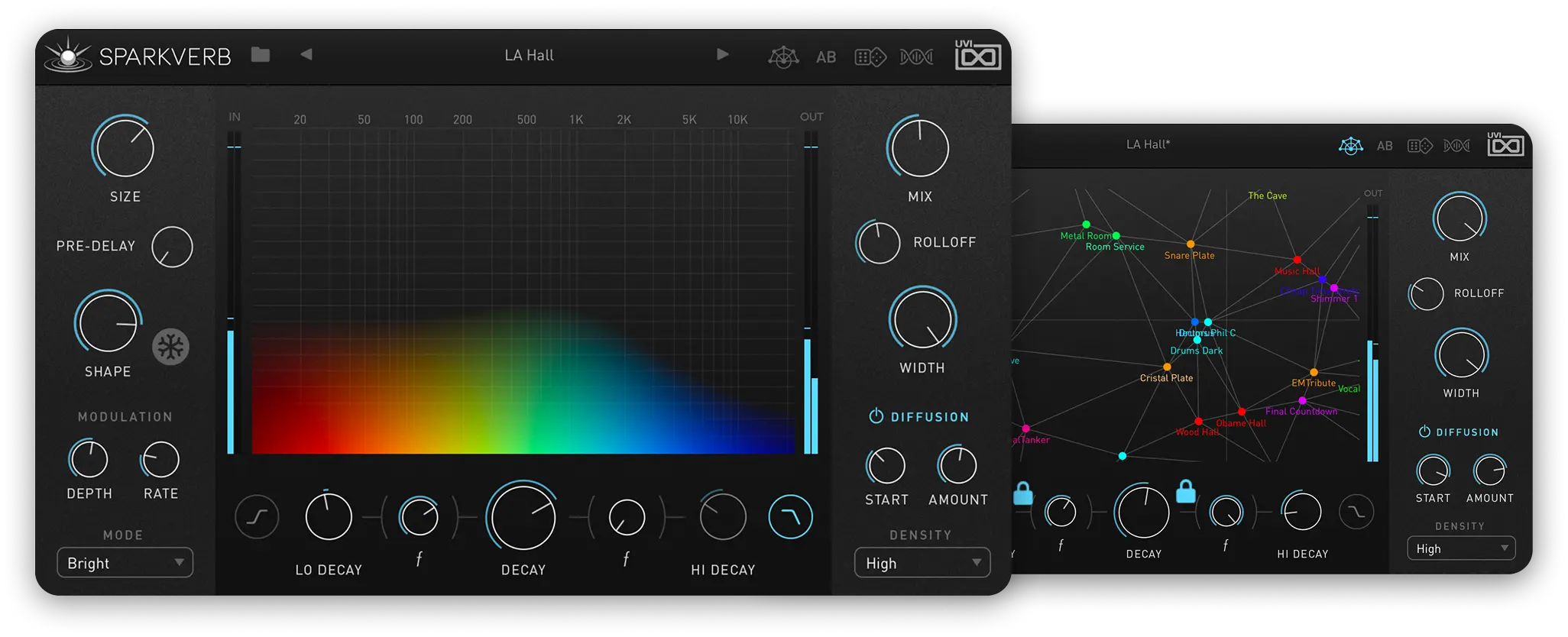The height and width of the screenshot is (637, 1568).
Task: Expand the Density dropdown in second window
Action: (1460, 548)
